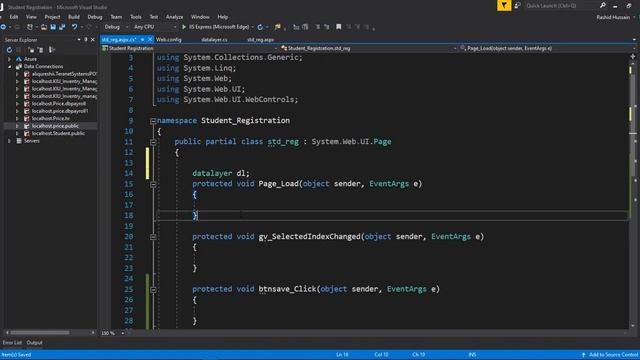Click the Navigate Backward icon in the toolbar
Image resolution: width=640 pixels, height=360 pixels.
3,27
